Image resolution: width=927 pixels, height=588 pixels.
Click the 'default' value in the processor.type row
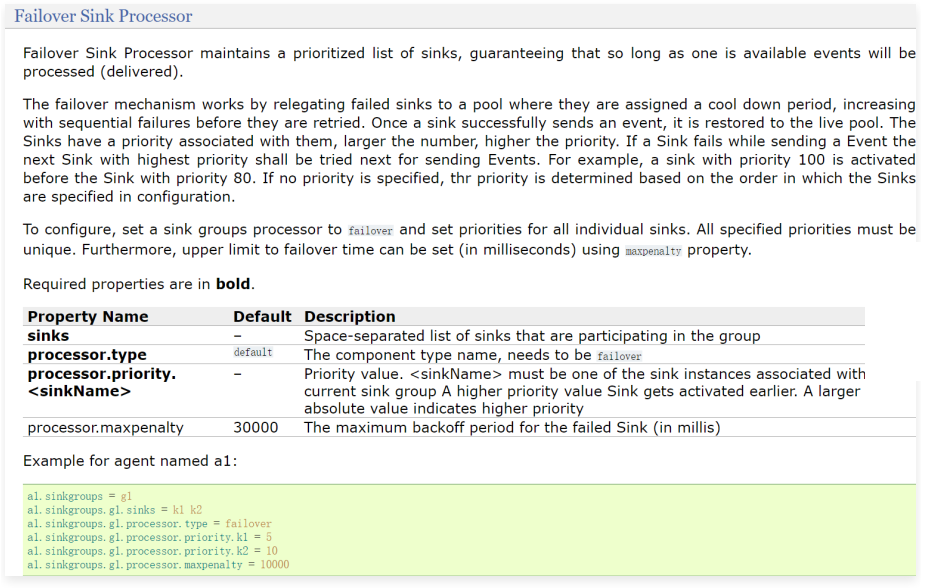point(253,353)
